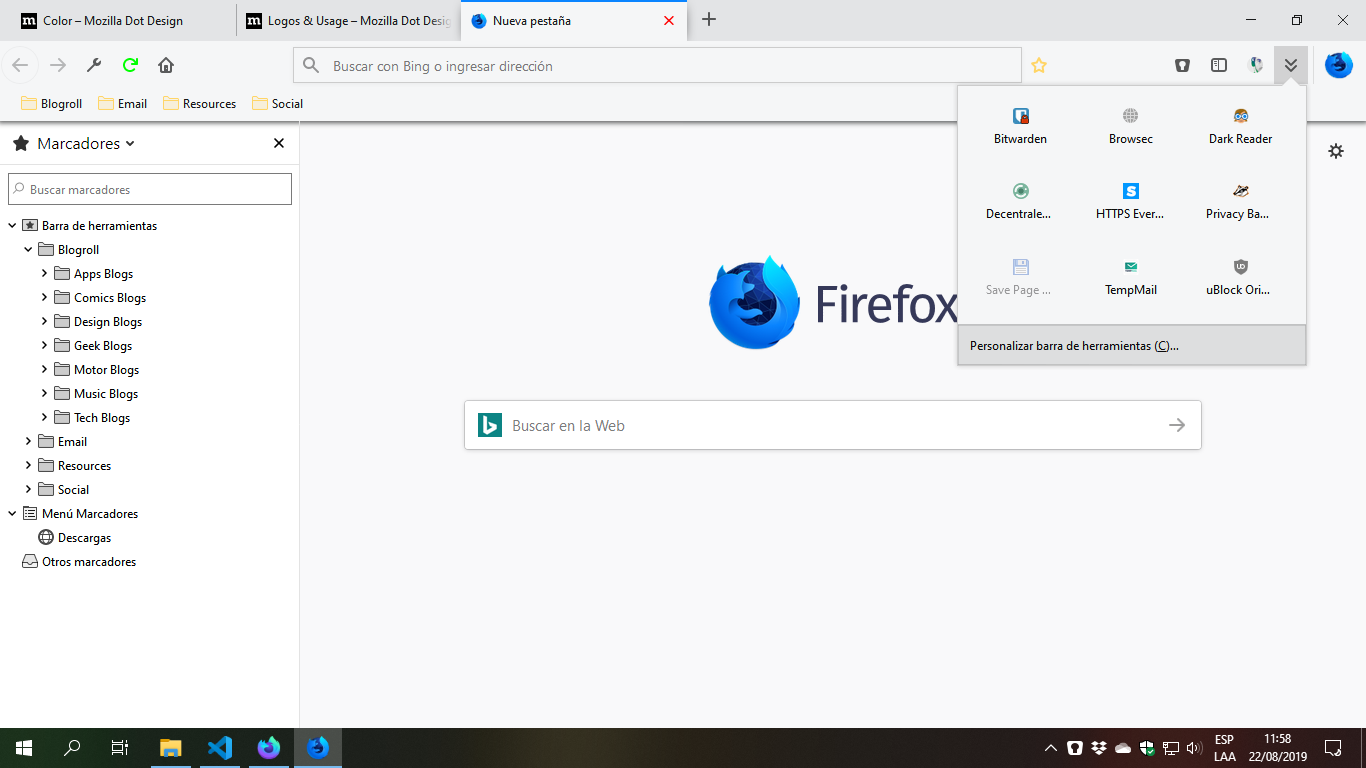Viewport: 1366px width, 768px height.
Task: Expand the Design Blogs folder
Action: [45, 321]
